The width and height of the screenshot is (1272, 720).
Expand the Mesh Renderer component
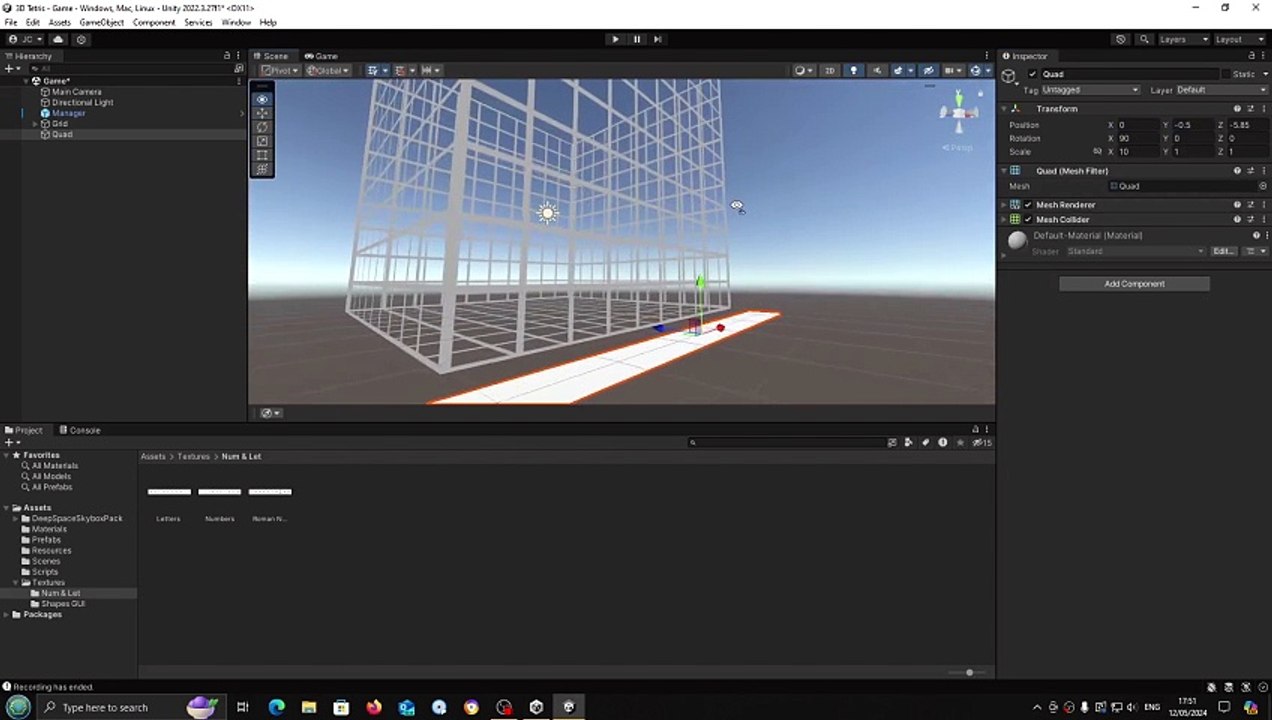click(x=1005, y=205)
